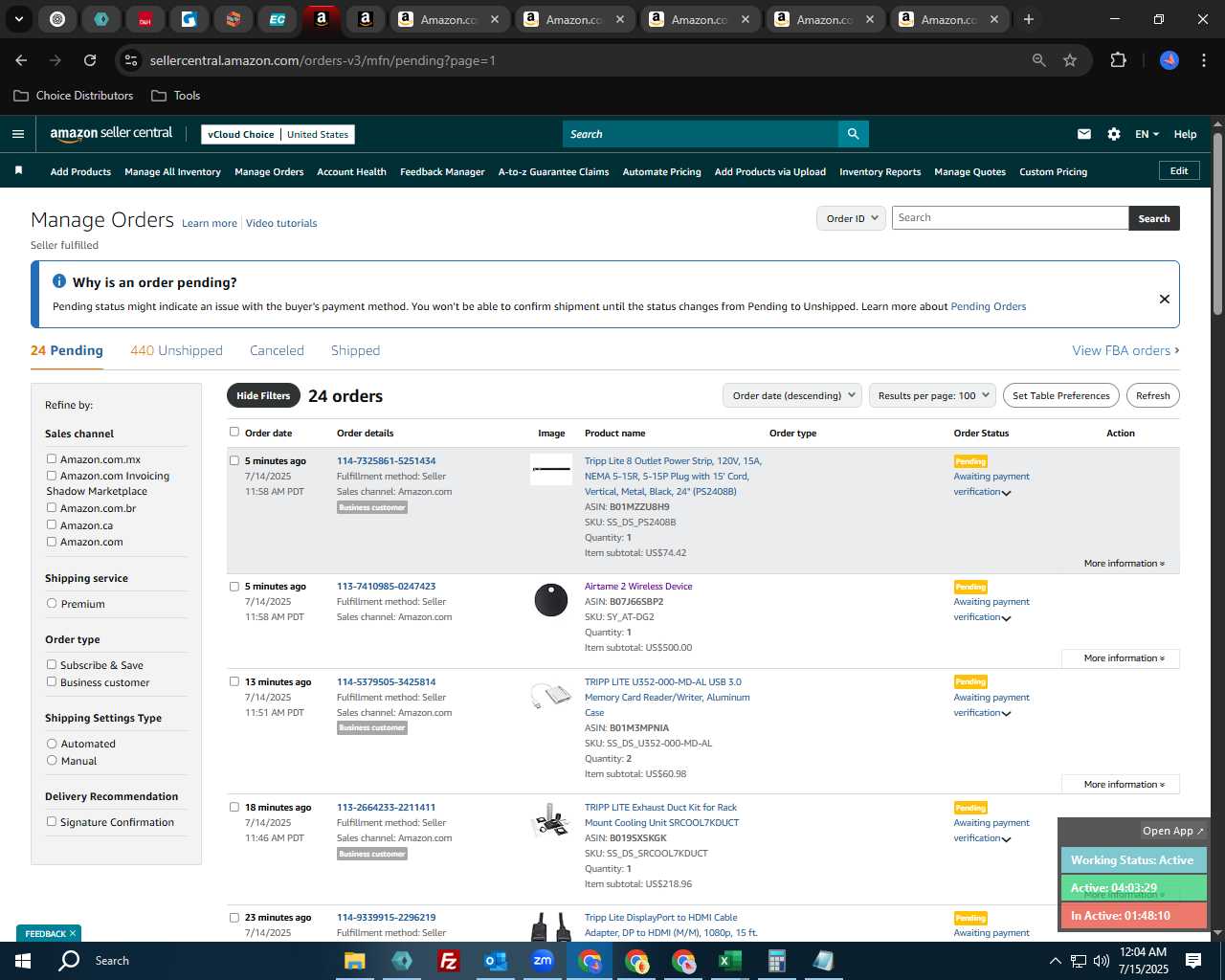The height and width of the screenshot is (980, 1225).
Task: Open Manage All Inventory menu item
Action: tap(172, 172)
